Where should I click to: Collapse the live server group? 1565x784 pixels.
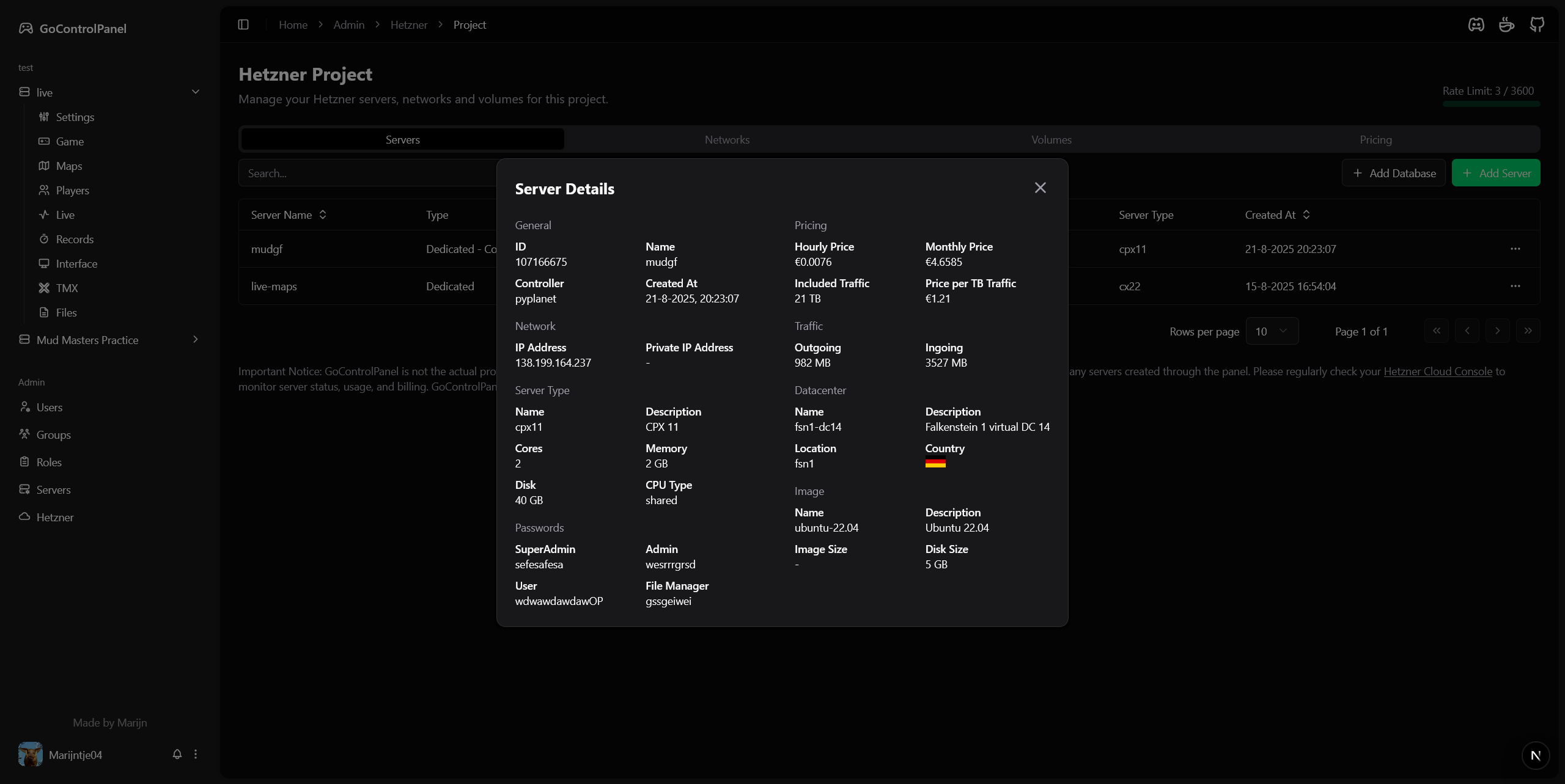[196, 92]
